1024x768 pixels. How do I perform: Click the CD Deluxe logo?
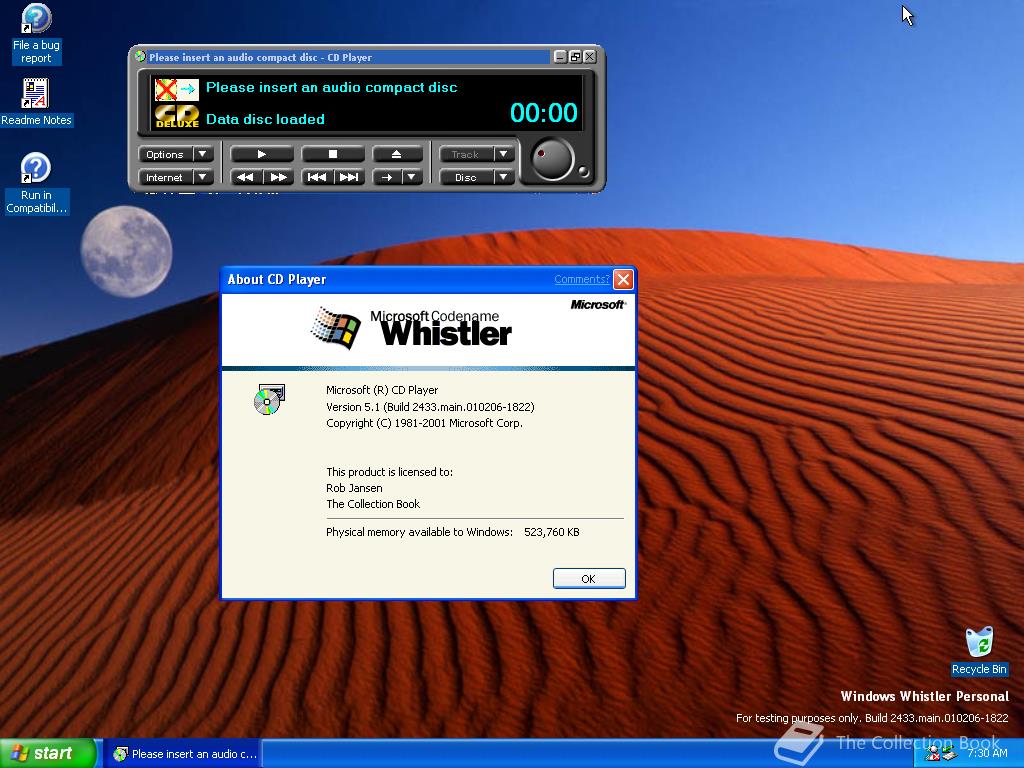(176, 116)
